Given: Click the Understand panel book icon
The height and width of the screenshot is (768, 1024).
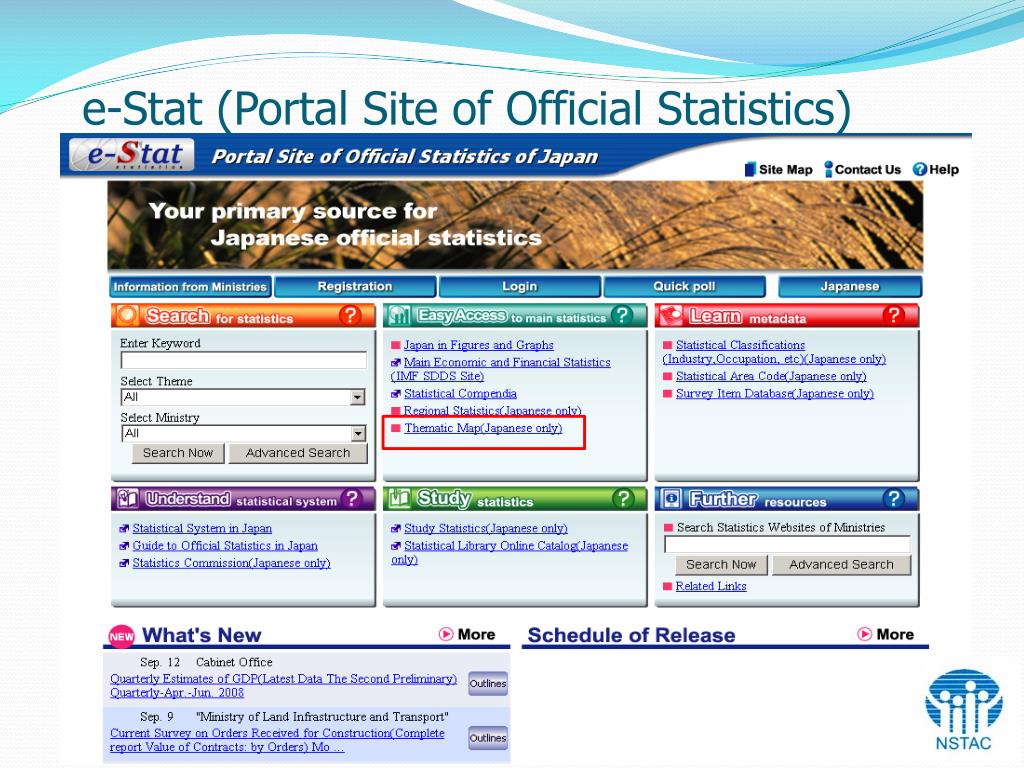Looking at the screenshot, I should pos(128,499).
